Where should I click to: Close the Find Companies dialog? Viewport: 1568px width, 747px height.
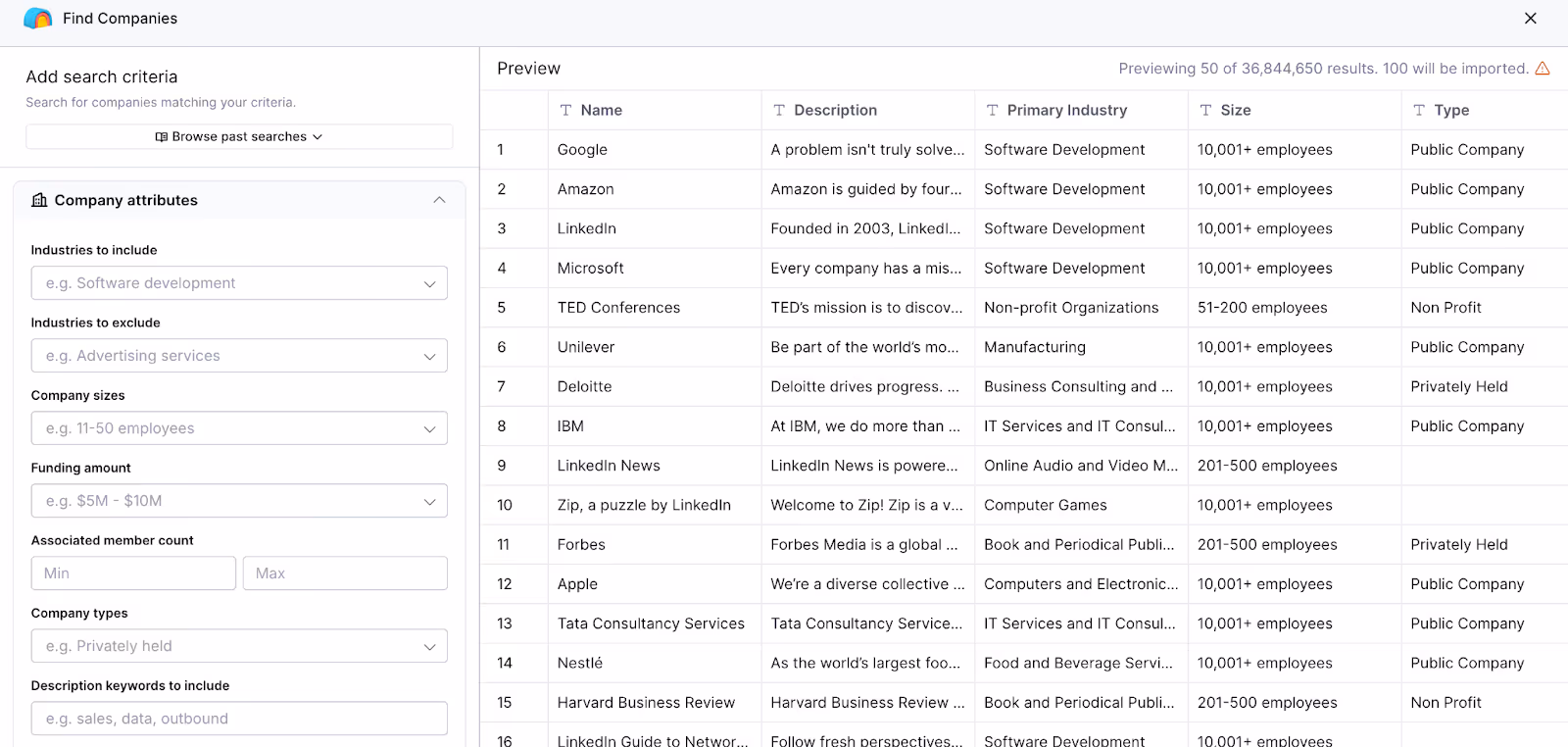[1531, 19]
